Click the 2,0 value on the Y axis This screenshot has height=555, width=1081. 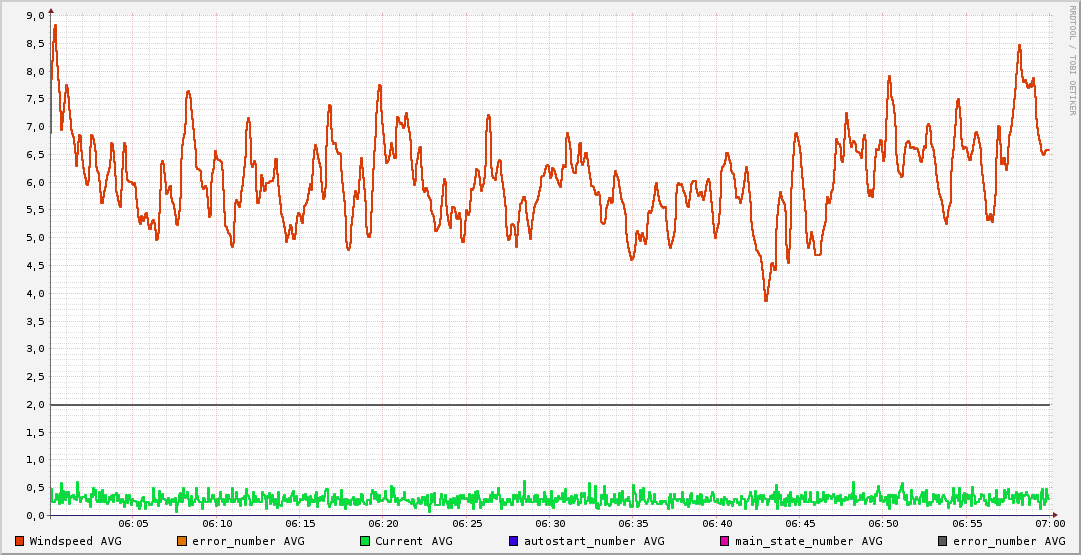34,405
